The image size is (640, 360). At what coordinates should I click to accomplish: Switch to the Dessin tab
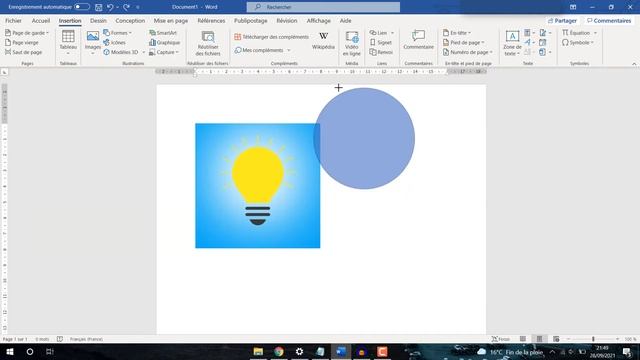coord(98,20)
